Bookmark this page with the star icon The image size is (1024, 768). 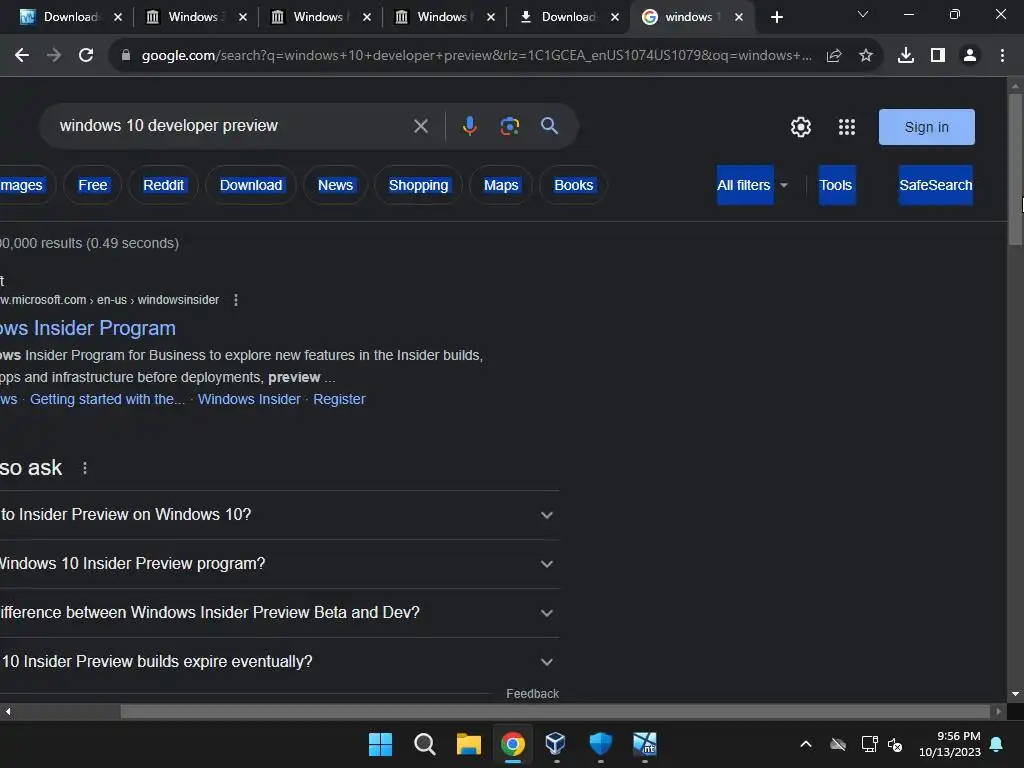pos(866,56)
